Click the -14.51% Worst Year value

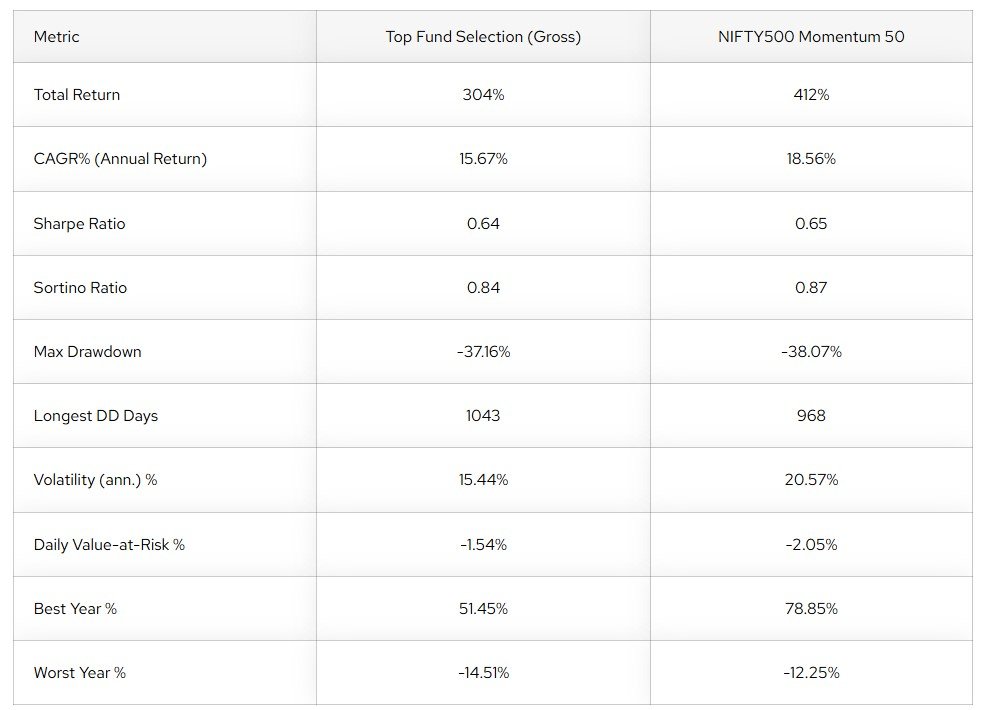pyautogui.click(x=483, y=673)
